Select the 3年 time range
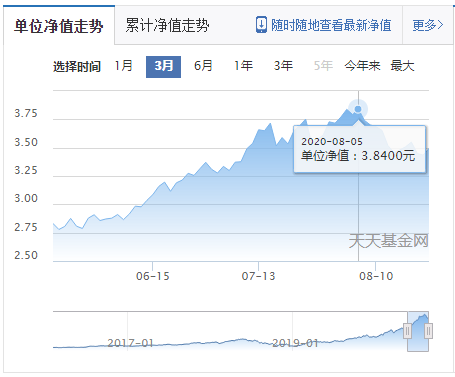The height and width of the screenshot is (377, 455). [283, 66]
